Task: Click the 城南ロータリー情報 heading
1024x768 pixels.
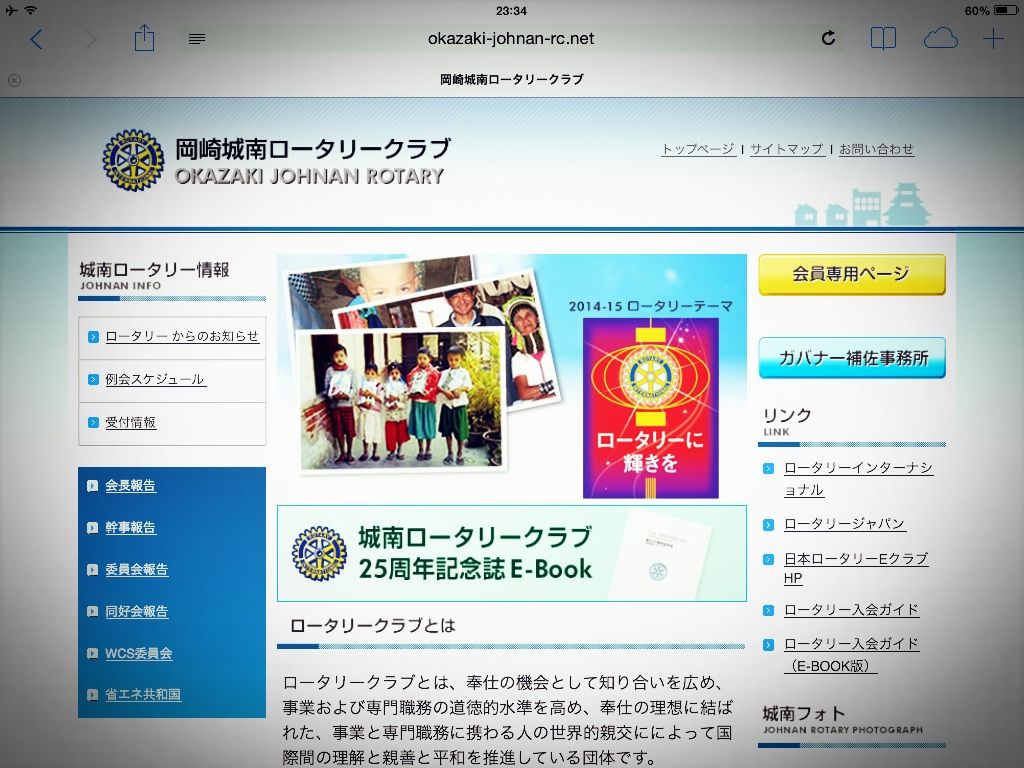Action: (x=154, y=270)
